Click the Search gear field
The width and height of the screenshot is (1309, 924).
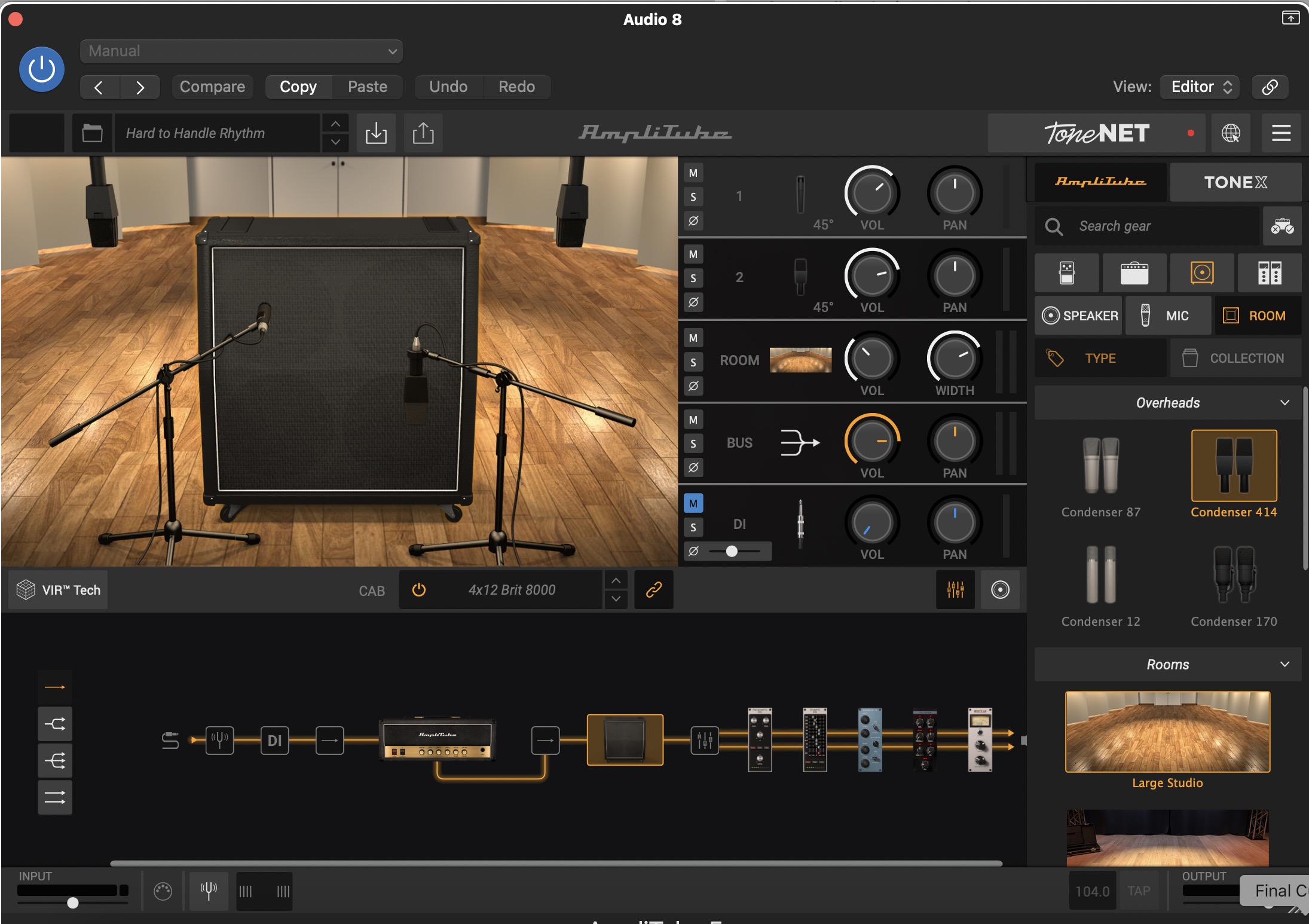(1148, 226)
